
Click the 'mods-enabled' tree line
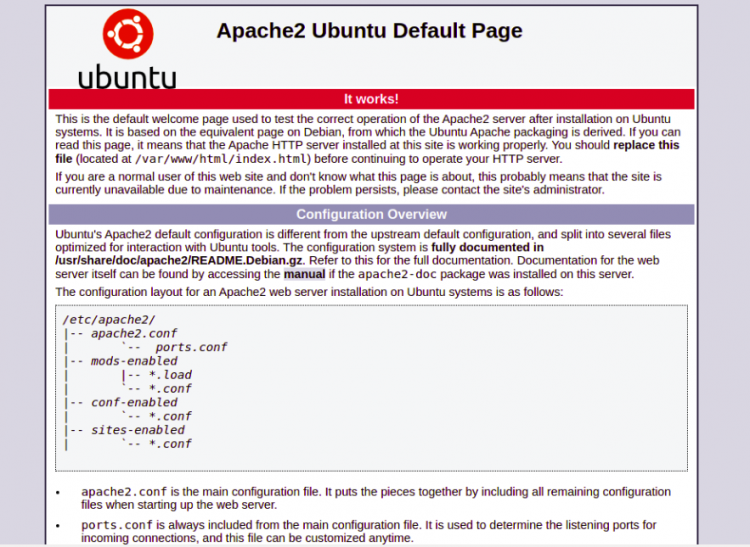coord(134,361)
